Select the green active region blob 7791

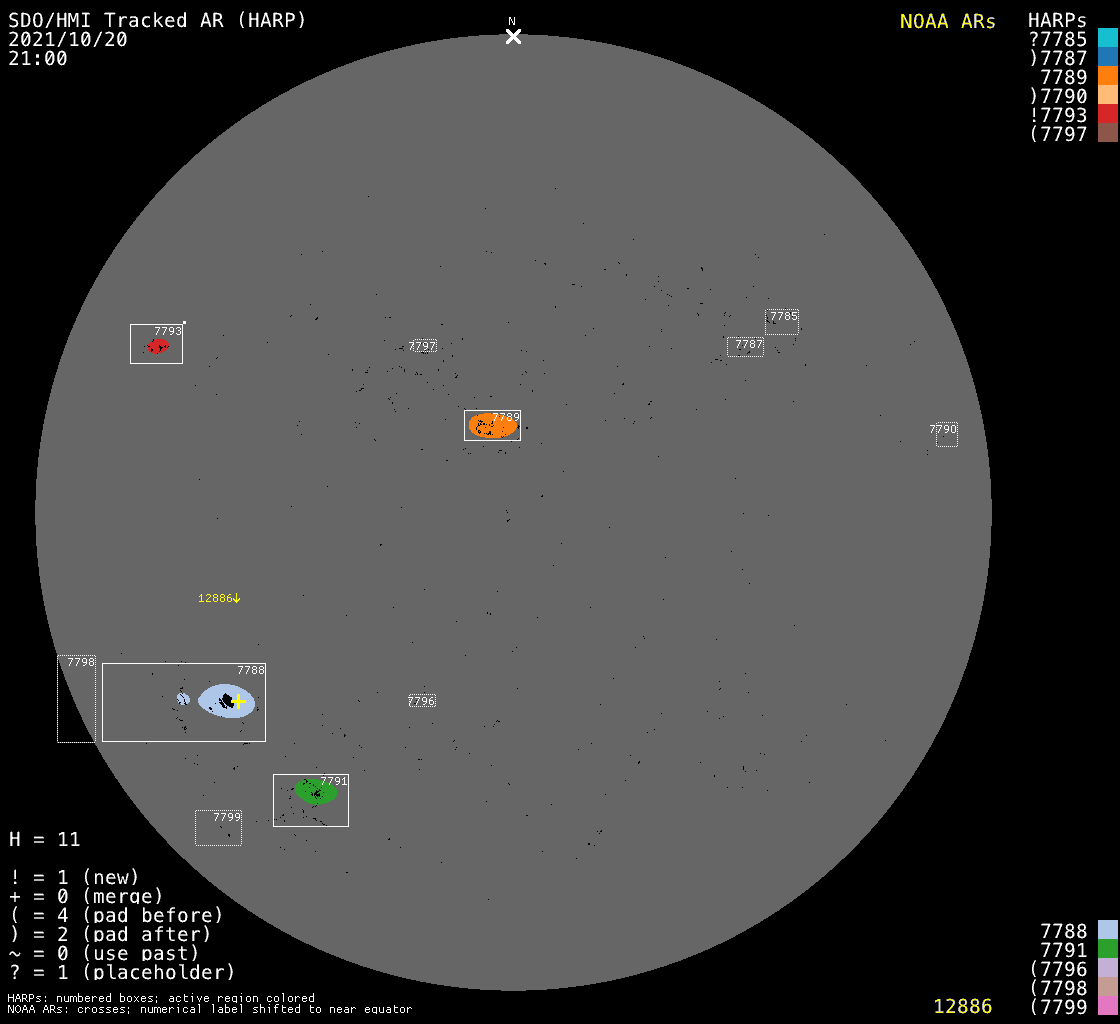click(x=316, y=792)
